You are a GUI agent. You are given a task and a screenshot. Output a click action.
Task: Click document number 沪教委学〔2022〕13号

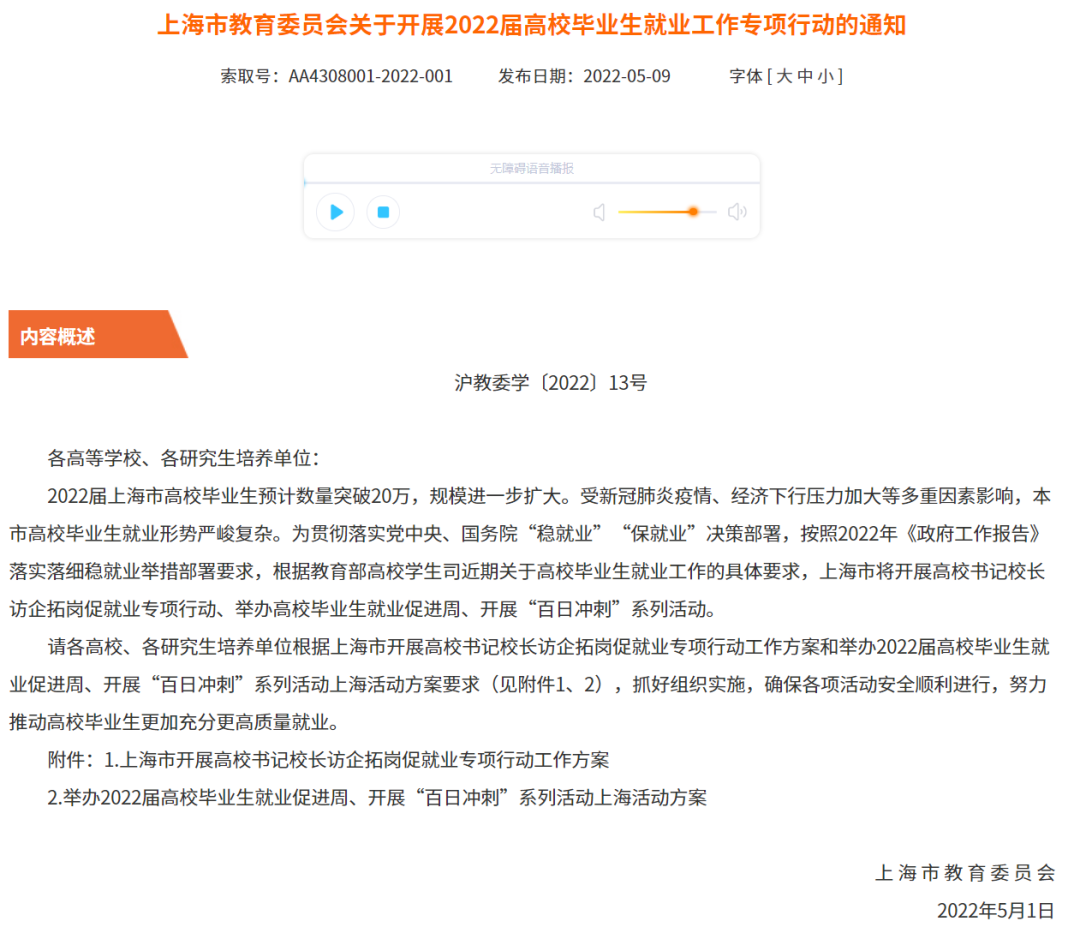pos(551,383)
